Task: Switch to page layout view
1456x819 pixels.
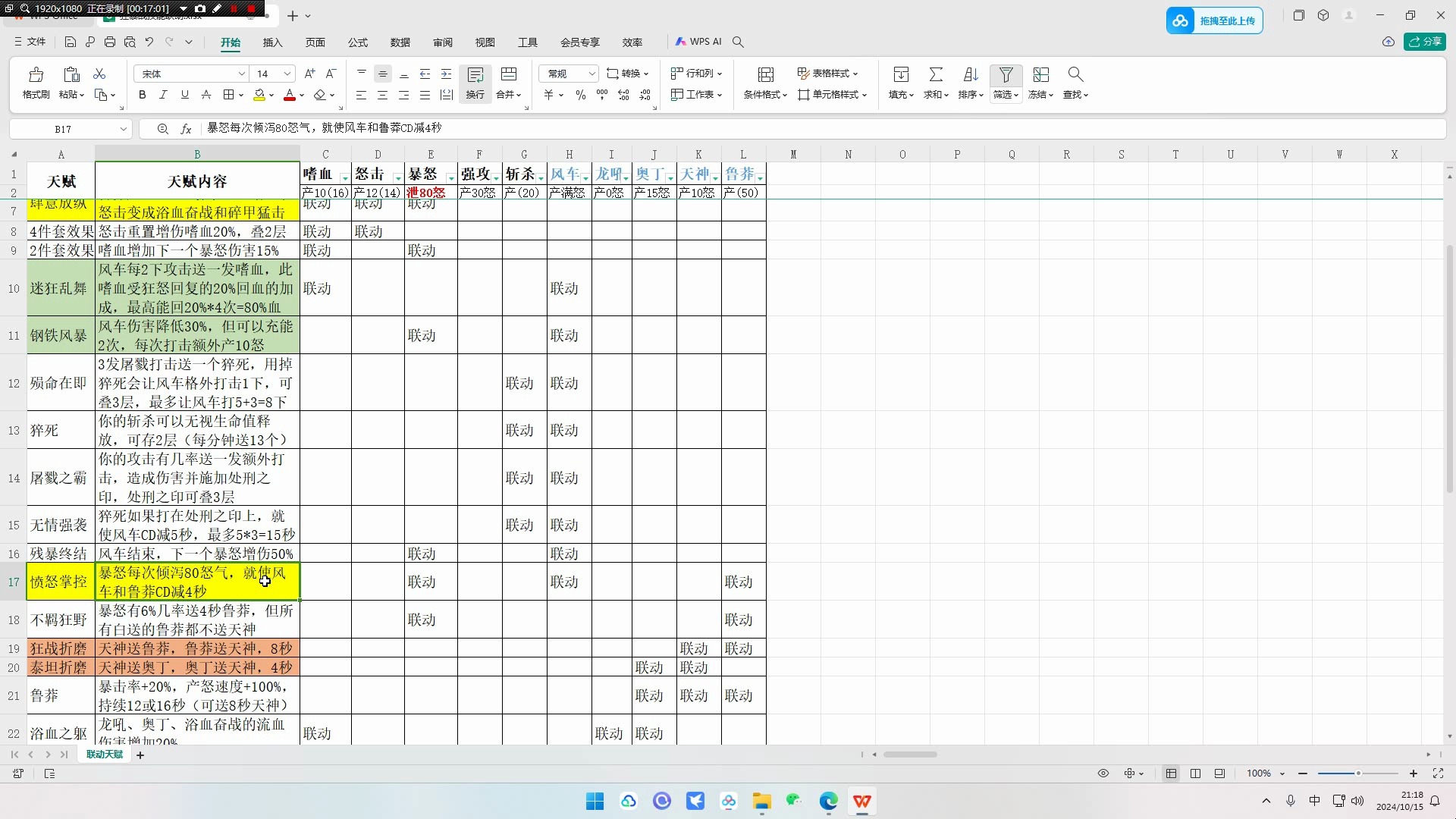Action: point(1195,773)
